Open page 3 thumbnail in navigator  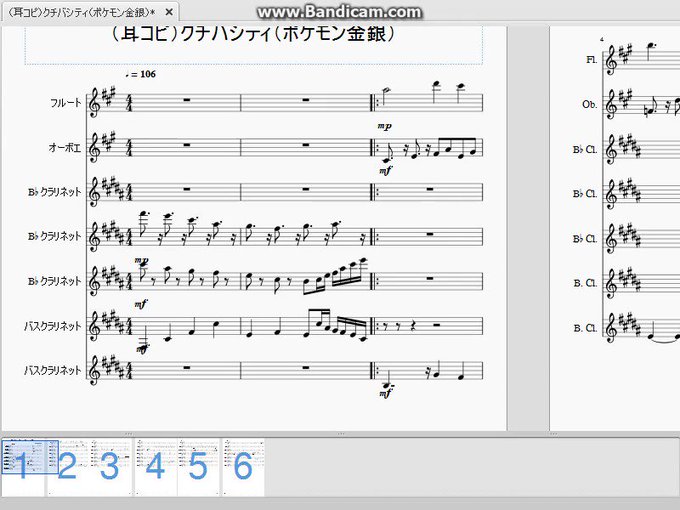(110, 467)
